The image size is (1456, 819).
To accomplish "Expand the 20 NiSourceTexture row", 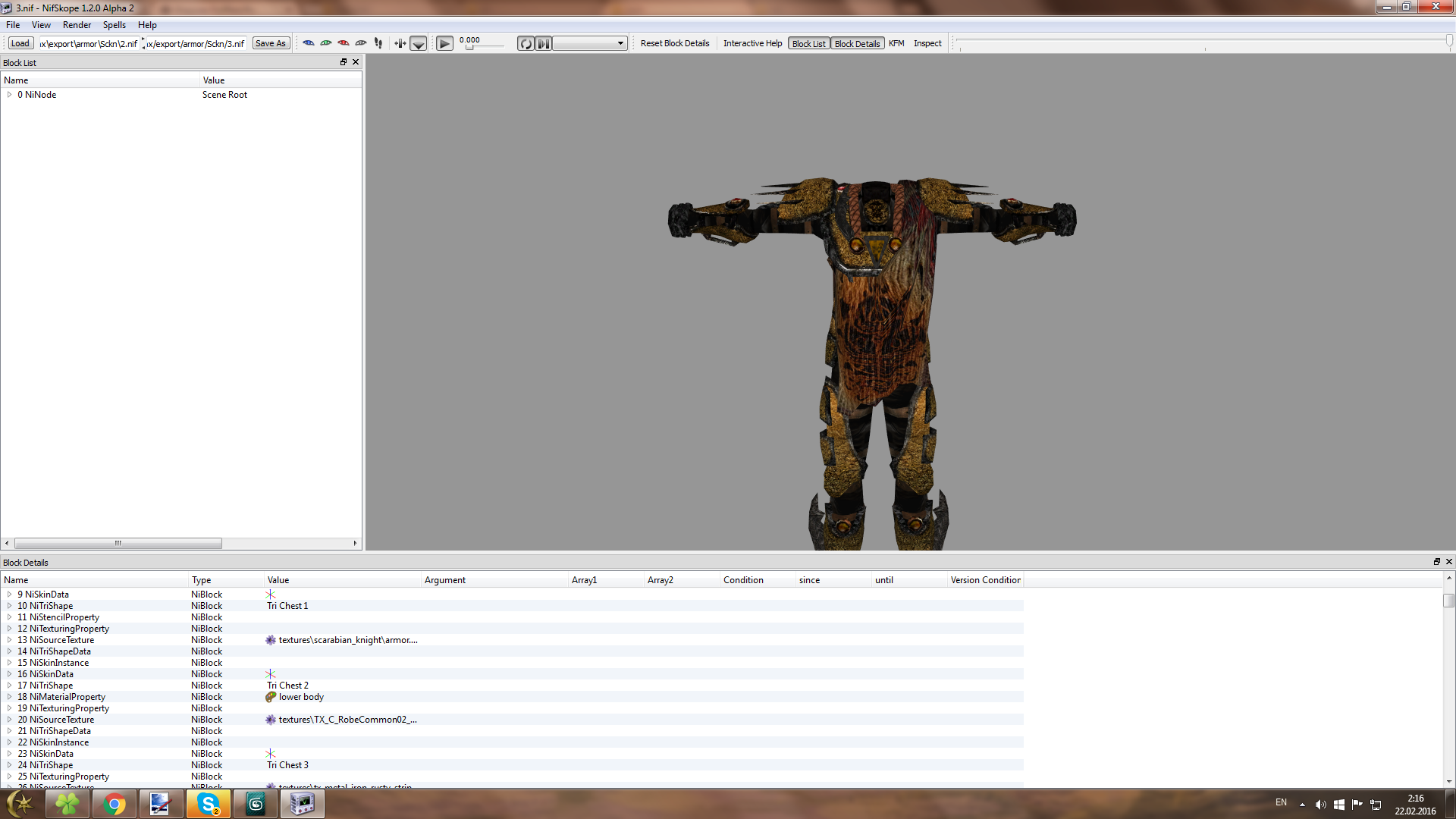I will pos(9,720).
